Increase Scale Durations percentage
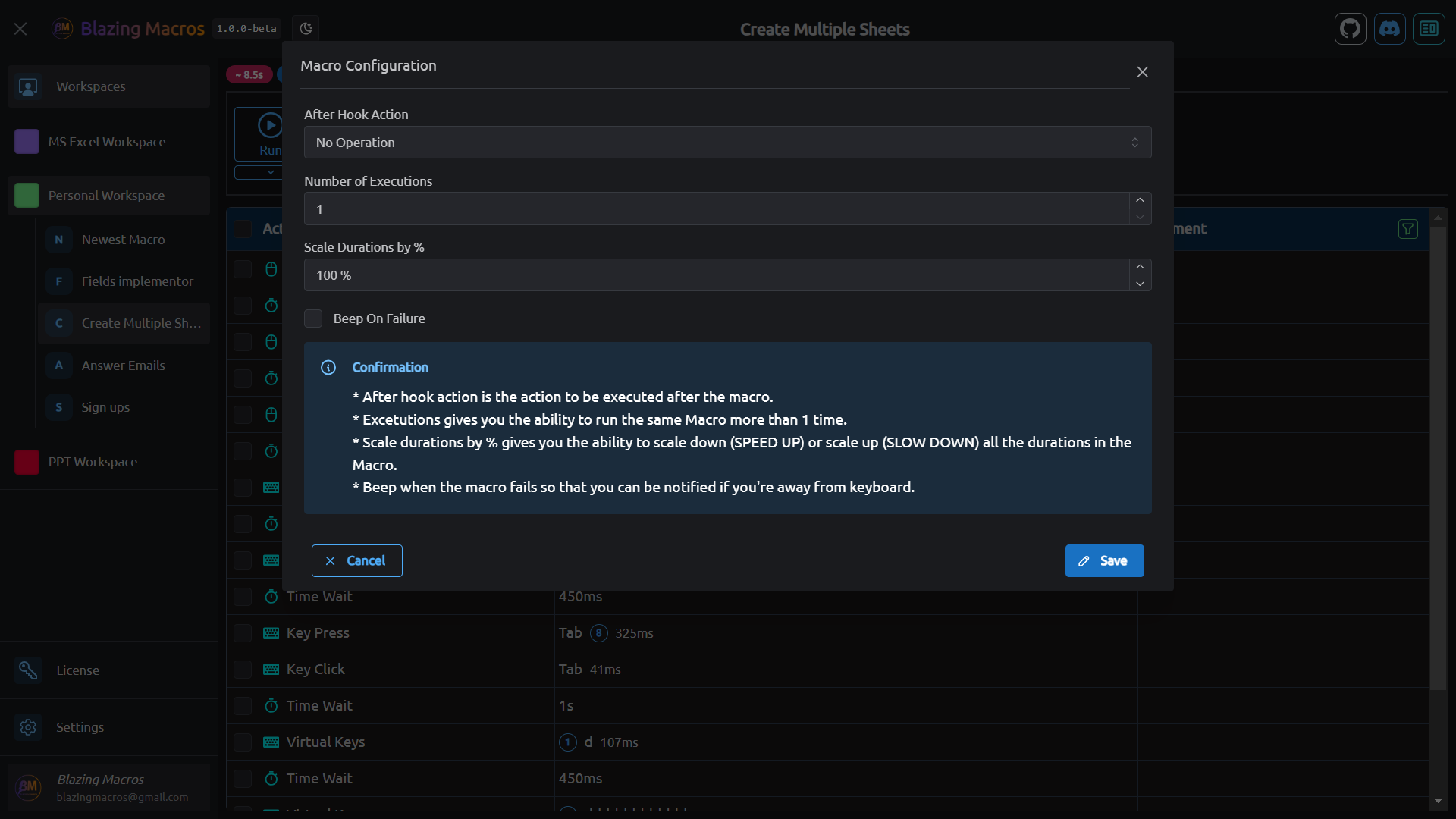 pyautogui.click(x=1140, y=267)
